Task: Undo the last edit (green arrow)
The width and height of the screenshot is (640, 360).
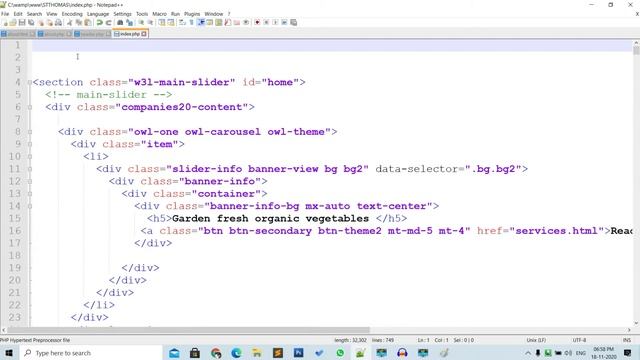Action: click(99, 22)
